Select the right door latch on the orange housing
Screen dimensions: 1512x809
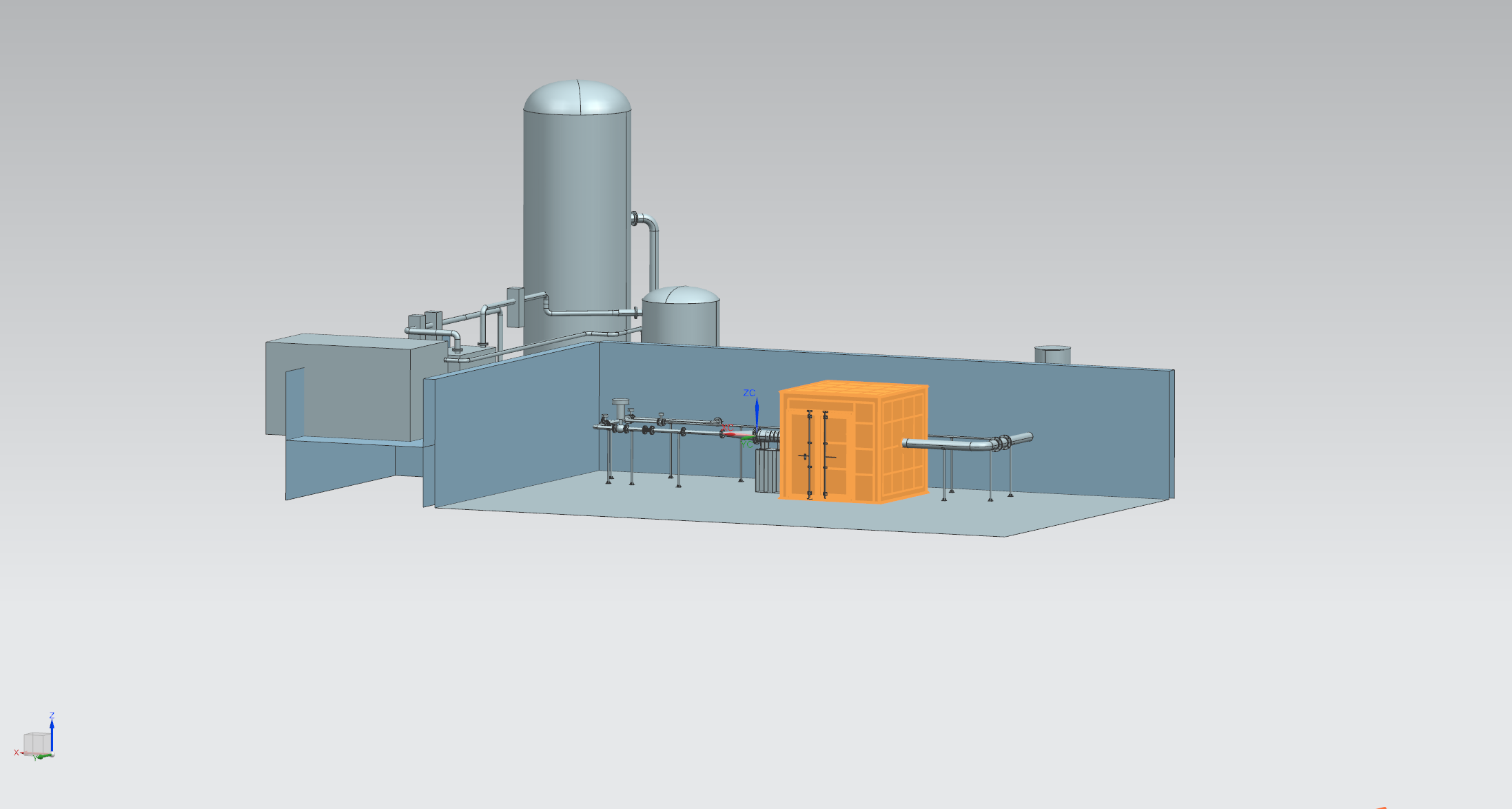(830, 456)
